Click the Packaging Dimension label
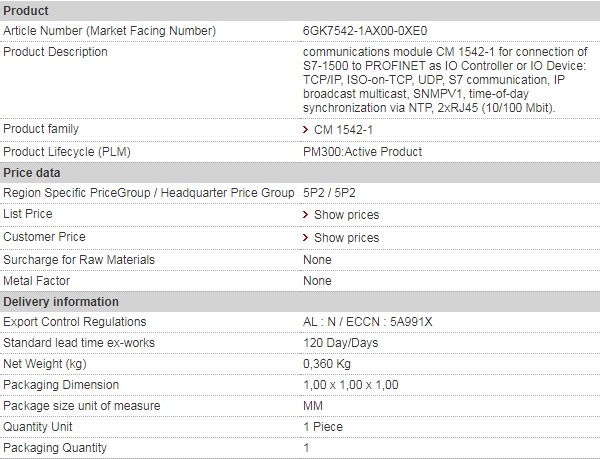 click(x=61, y=385)
